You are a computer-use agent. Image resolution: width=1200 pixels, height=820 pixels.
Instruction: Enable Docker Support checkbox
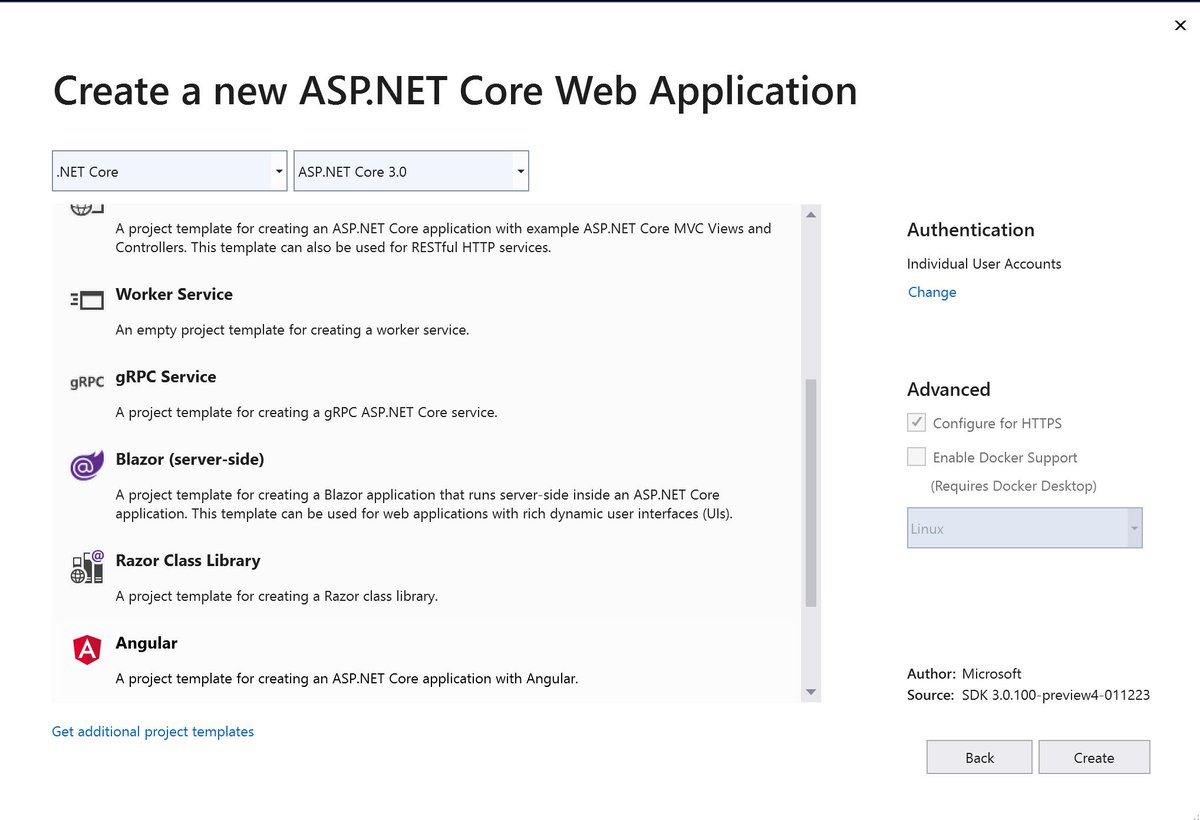pos(916,457)
